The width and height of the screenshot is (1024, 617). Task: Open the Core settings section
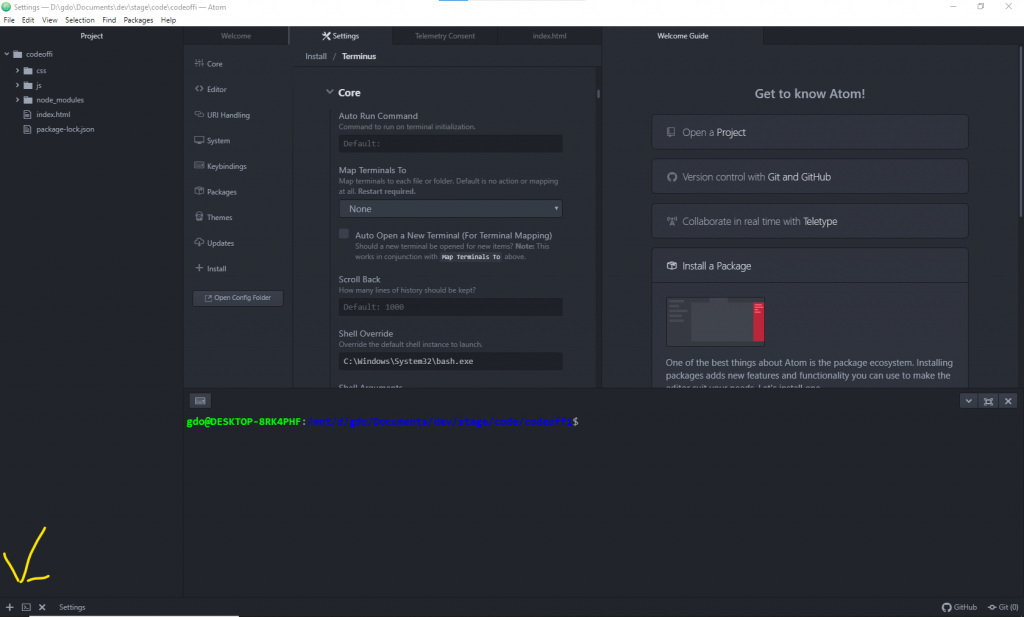(209, 64)
